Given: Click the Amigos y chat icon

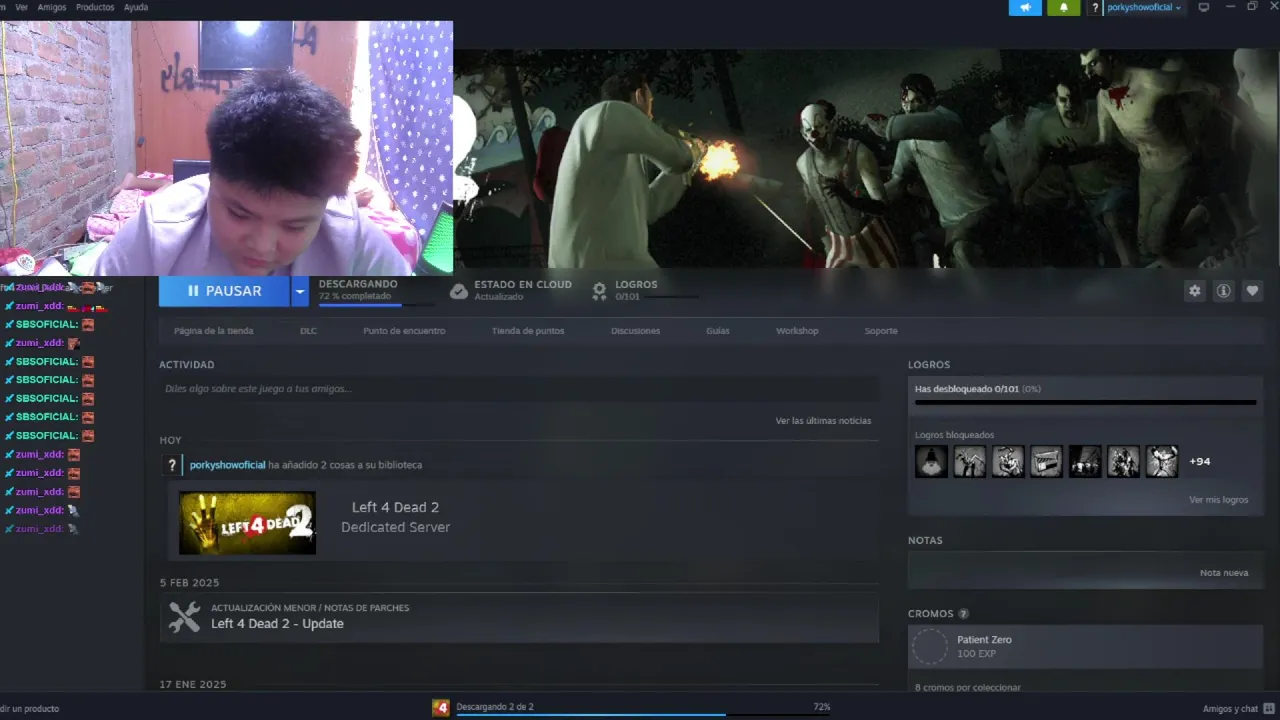Looking at the screenshot, I should (1268, 708).
